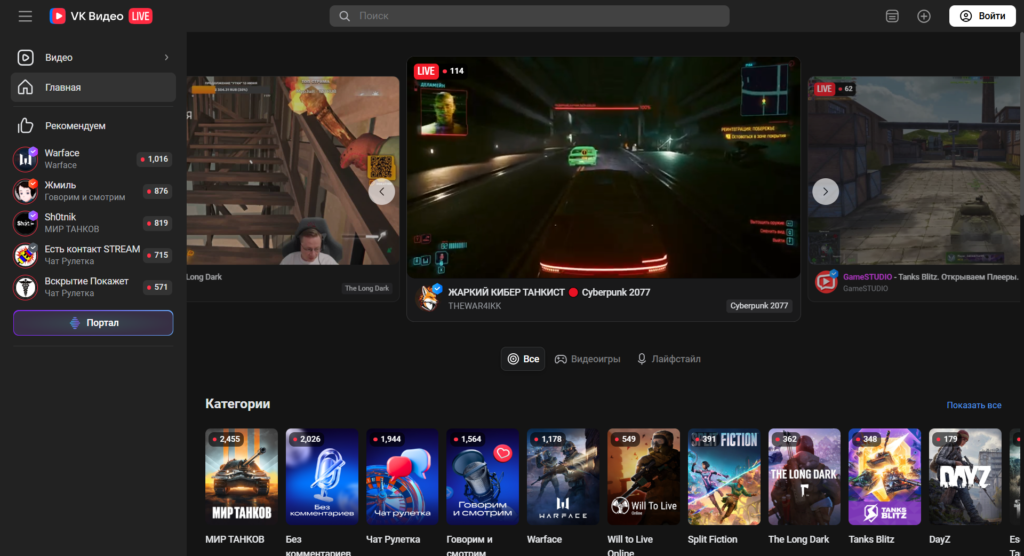
Task: Click the VK Video logo icon
Action: pos(57,16)
